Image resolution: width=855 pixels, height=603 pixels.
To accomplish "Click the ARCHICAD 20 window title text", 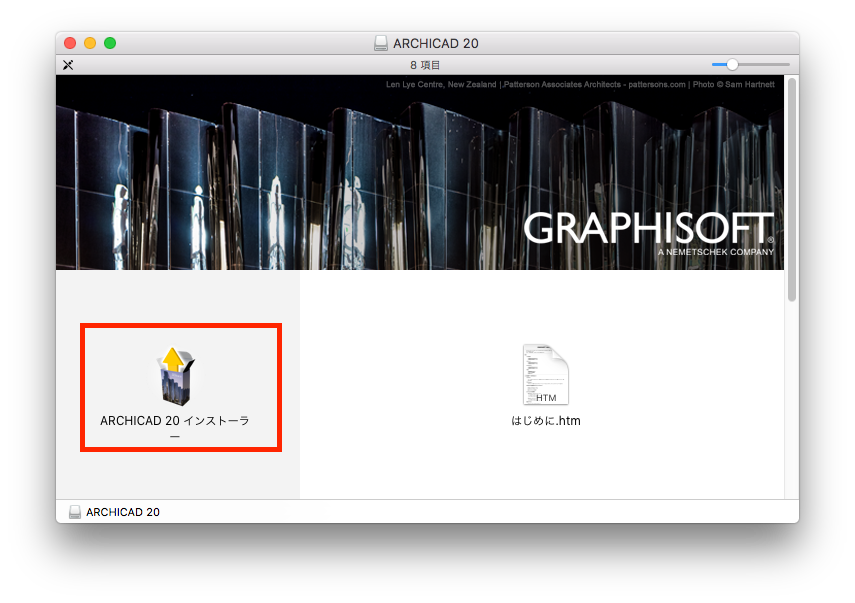I will click(x=436, y=44).
